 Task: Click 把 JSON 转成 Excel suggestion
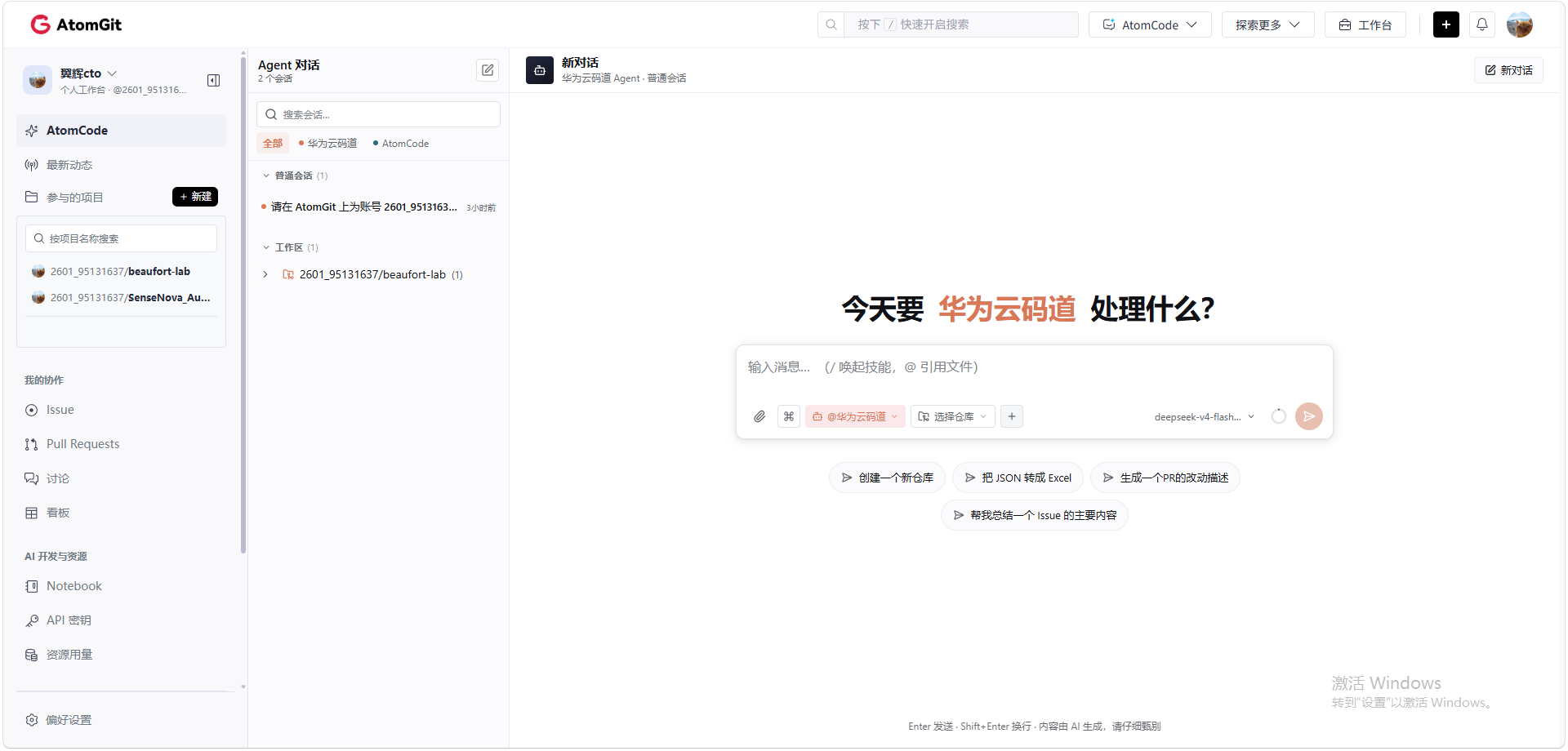(x=1018, y=478)
